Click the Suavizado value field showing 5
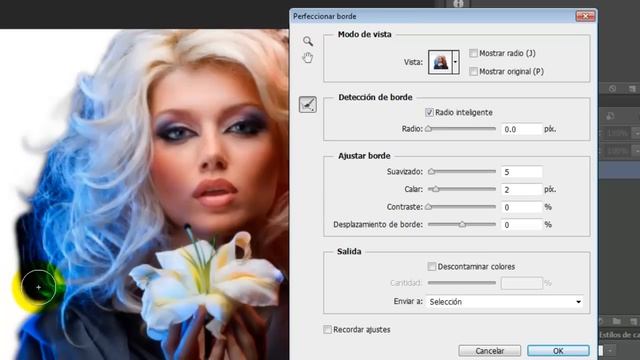This screenshot has width=640, height=360. [522, 172]
